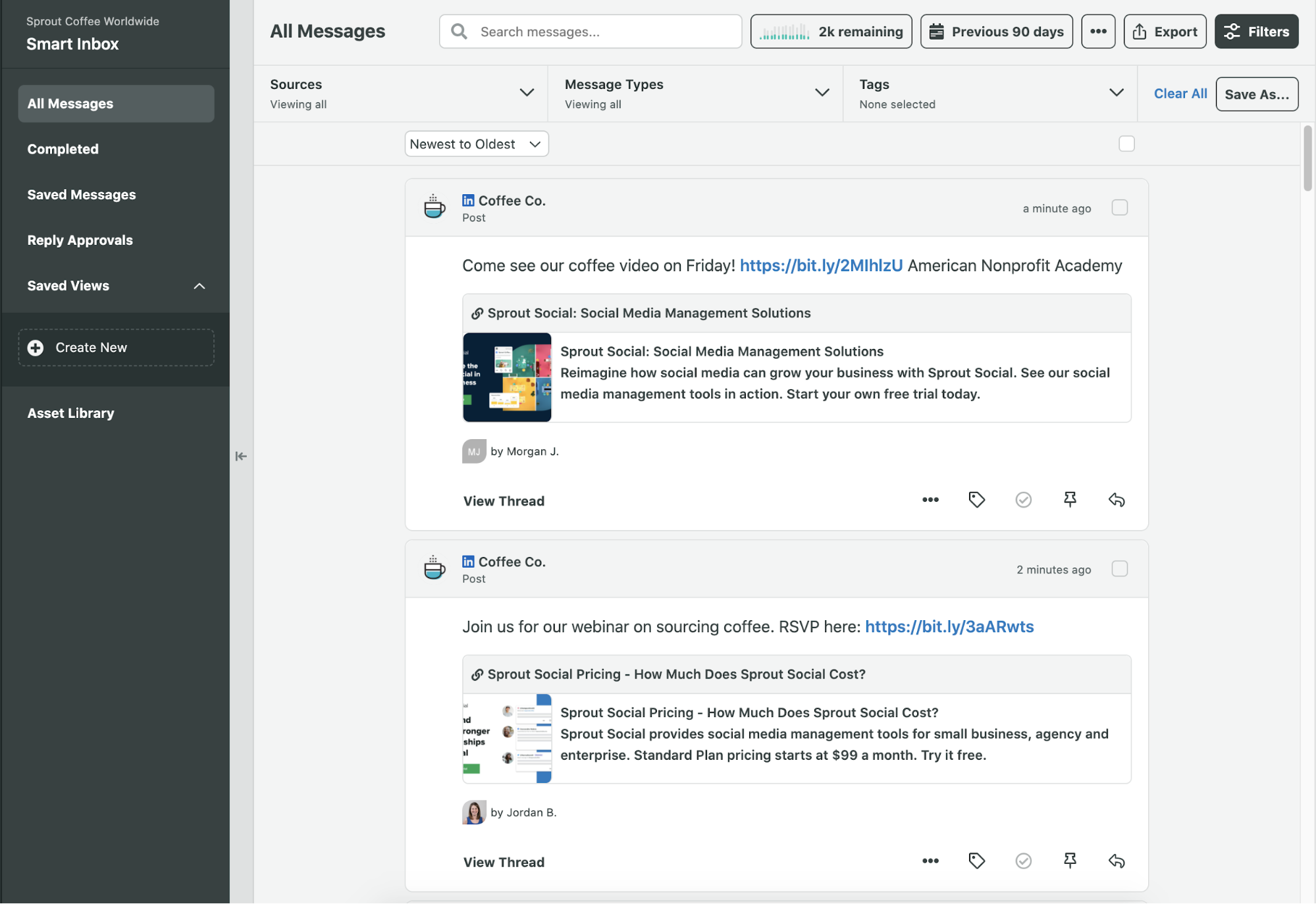Click link icon on Sprout Social Pricing card
This screenshot has width=1316, height=904.
pyautogui.click(x=477, y=674)
